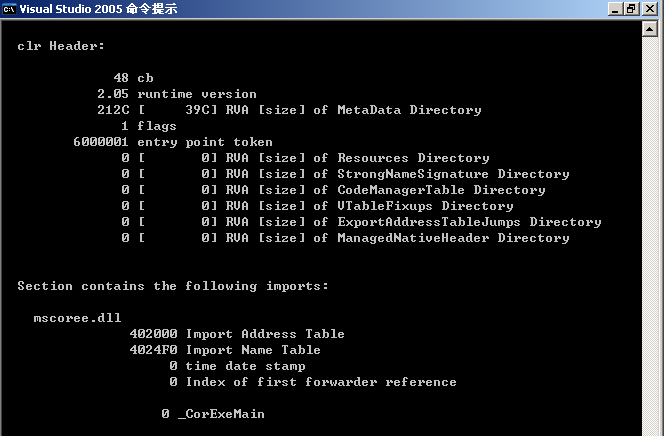Click the '39C]' size value
The image size is (664, 436).
202,110
